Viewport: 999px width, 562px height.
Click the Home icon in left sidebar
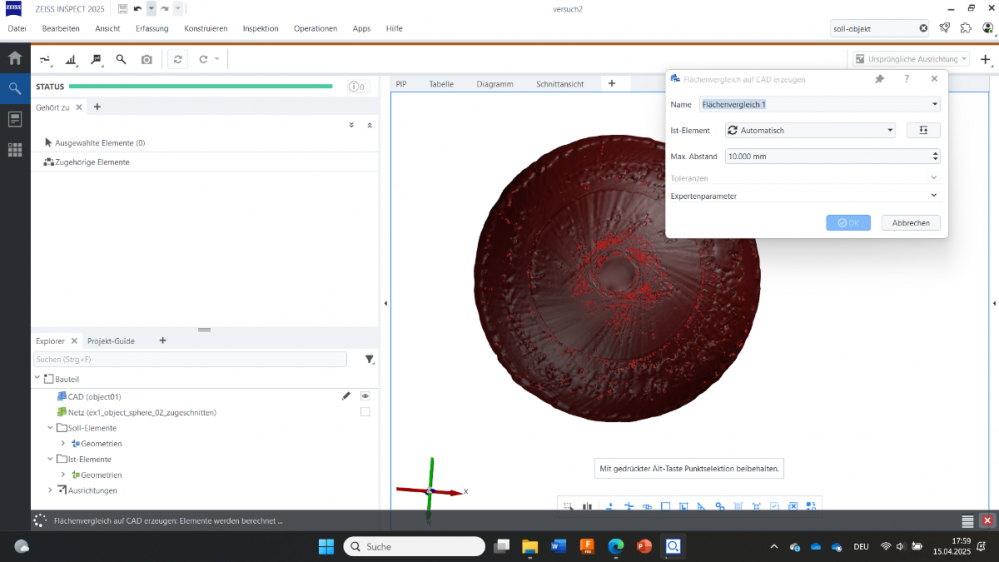(15, 58)
